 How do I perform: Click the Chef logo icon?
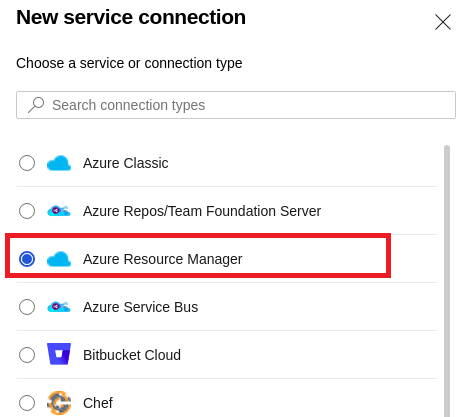59,403
